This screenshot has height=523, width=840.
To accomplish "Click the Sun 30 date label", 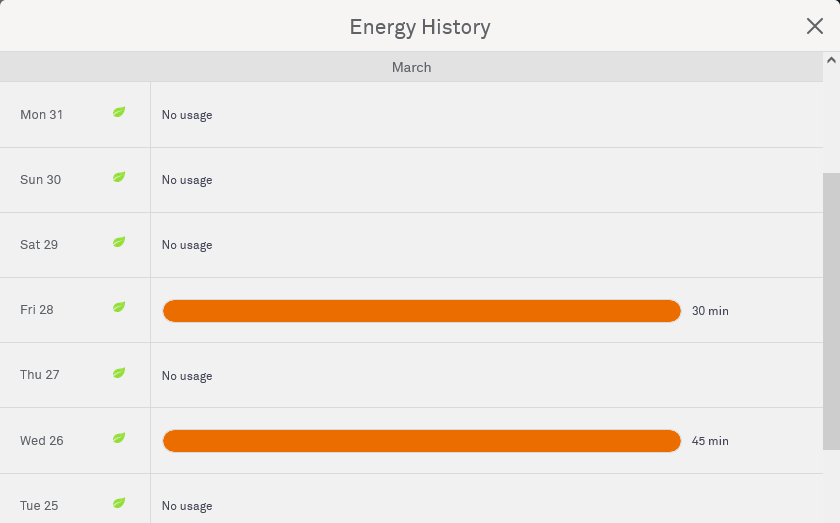I will coord(40,180).
